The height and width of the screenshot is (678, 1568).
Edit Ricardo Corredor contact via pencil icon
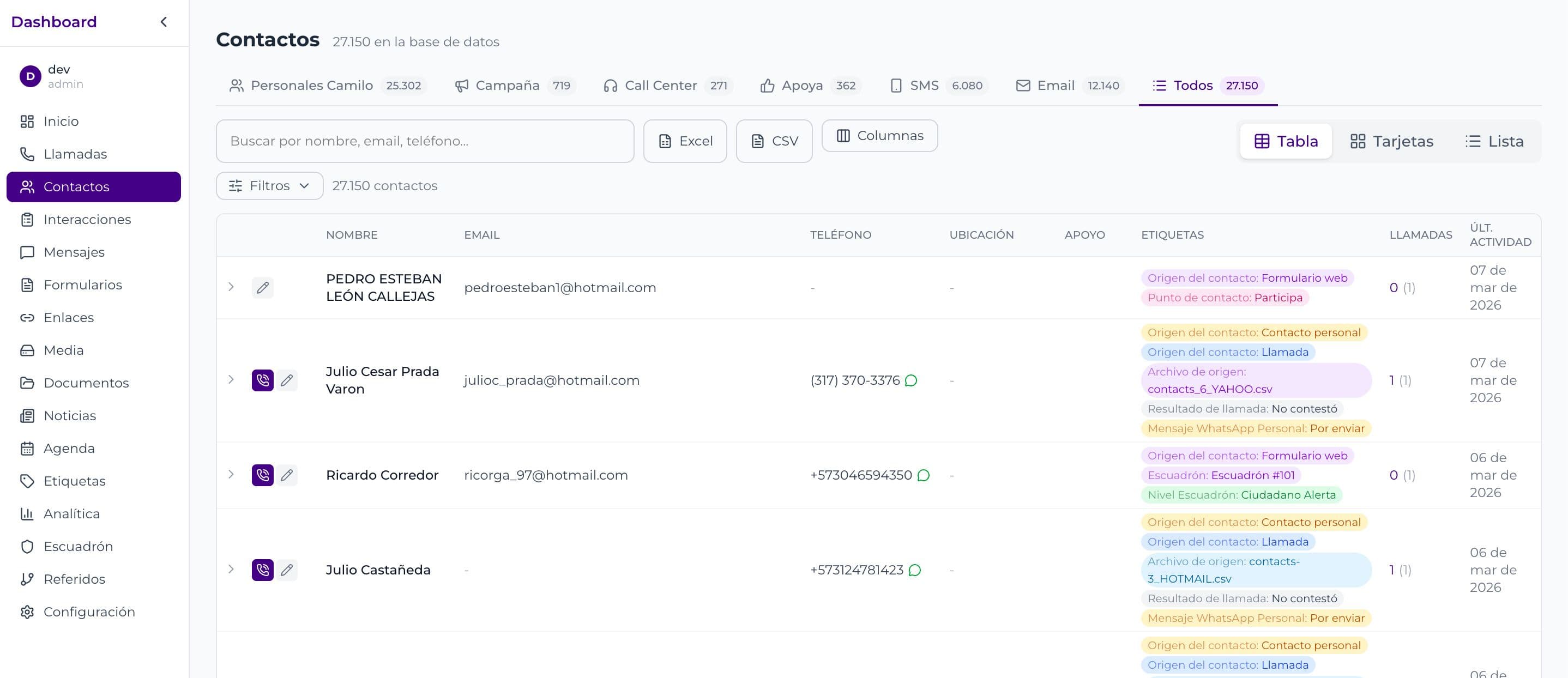[287, 475]
